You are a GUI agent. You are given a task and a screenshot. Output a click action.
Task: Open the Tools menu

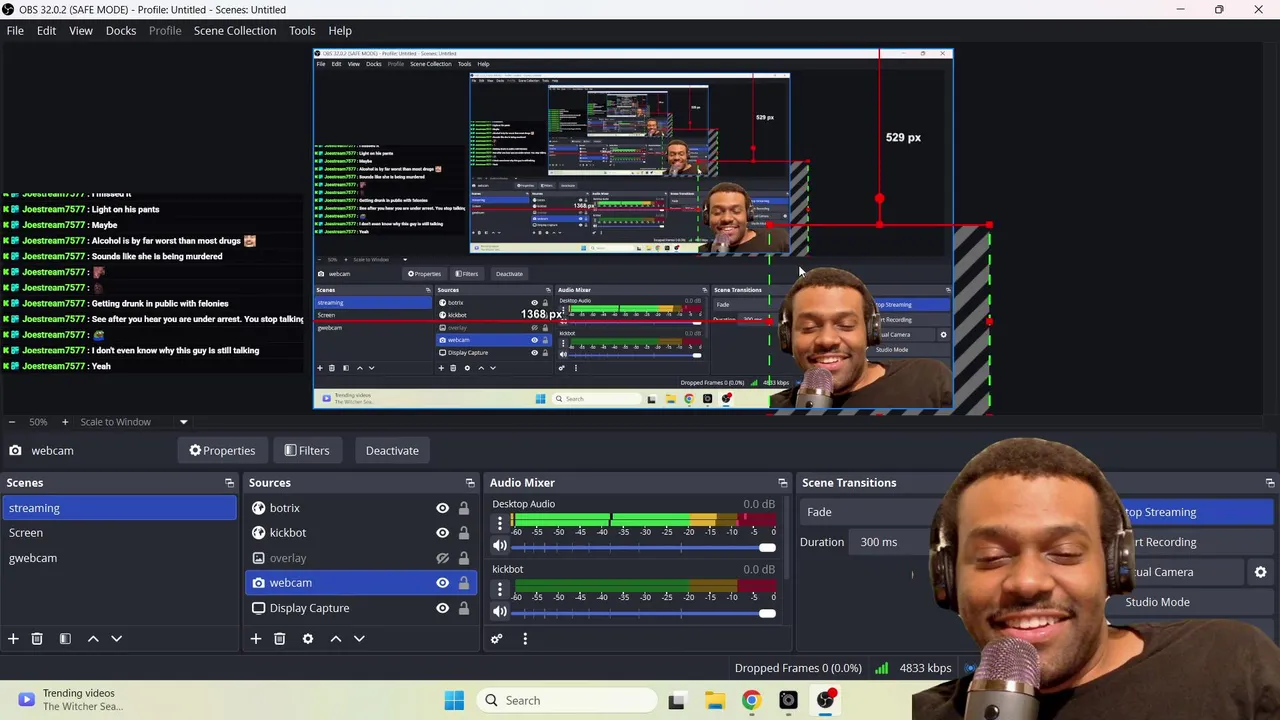point(302,30)
